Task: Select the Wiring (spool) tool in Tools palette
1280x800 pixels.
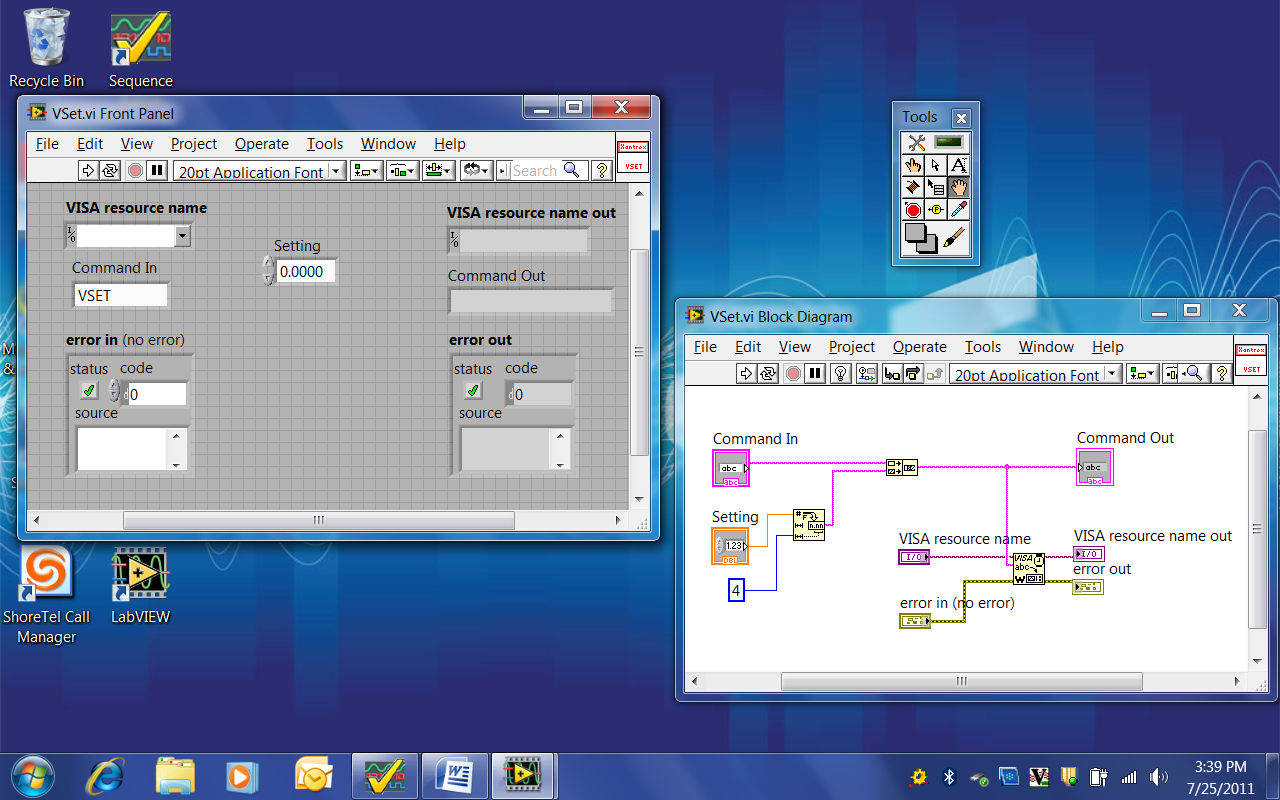Action: [912, 187]
